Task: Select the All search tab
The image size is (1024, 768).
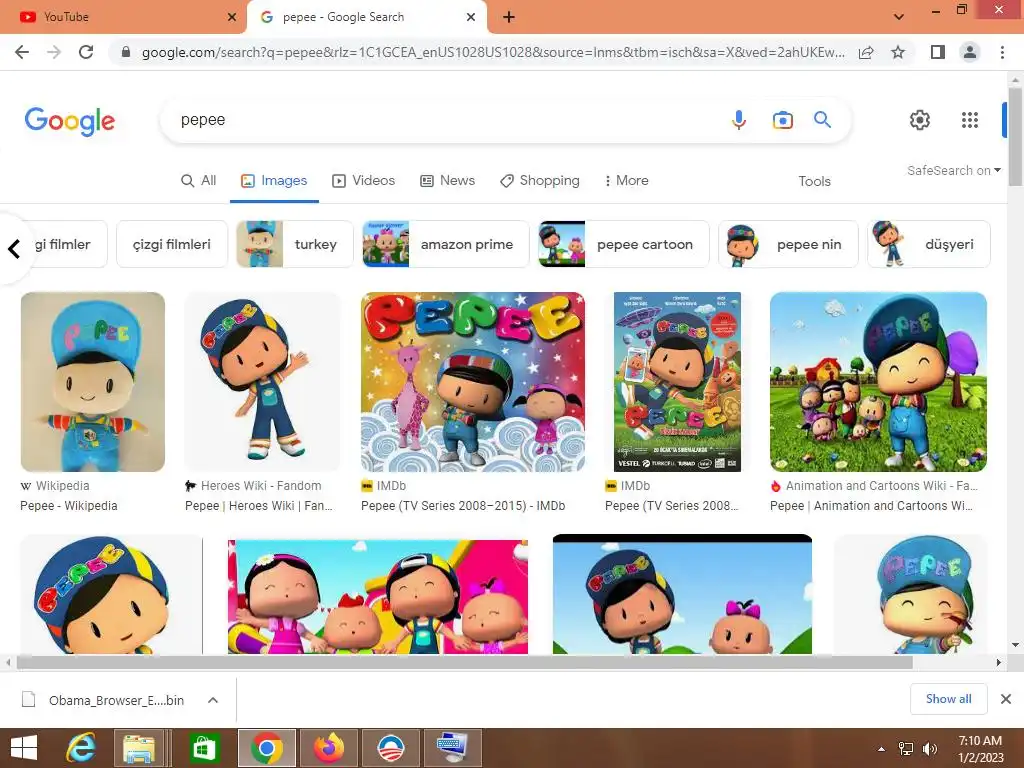Action: (199, 181)
